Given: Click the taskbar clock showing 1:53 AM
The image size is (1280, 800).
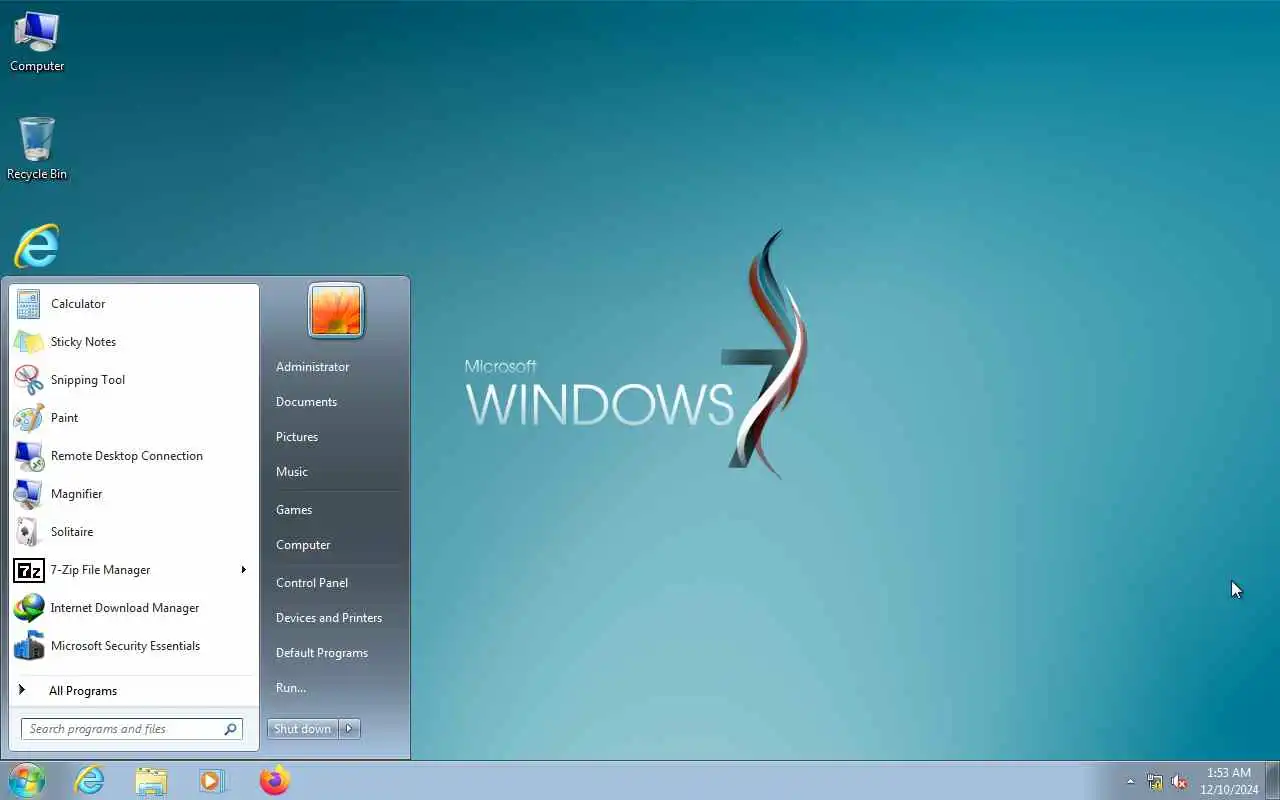Looking at the screenshot, I should pos(1229,781).
